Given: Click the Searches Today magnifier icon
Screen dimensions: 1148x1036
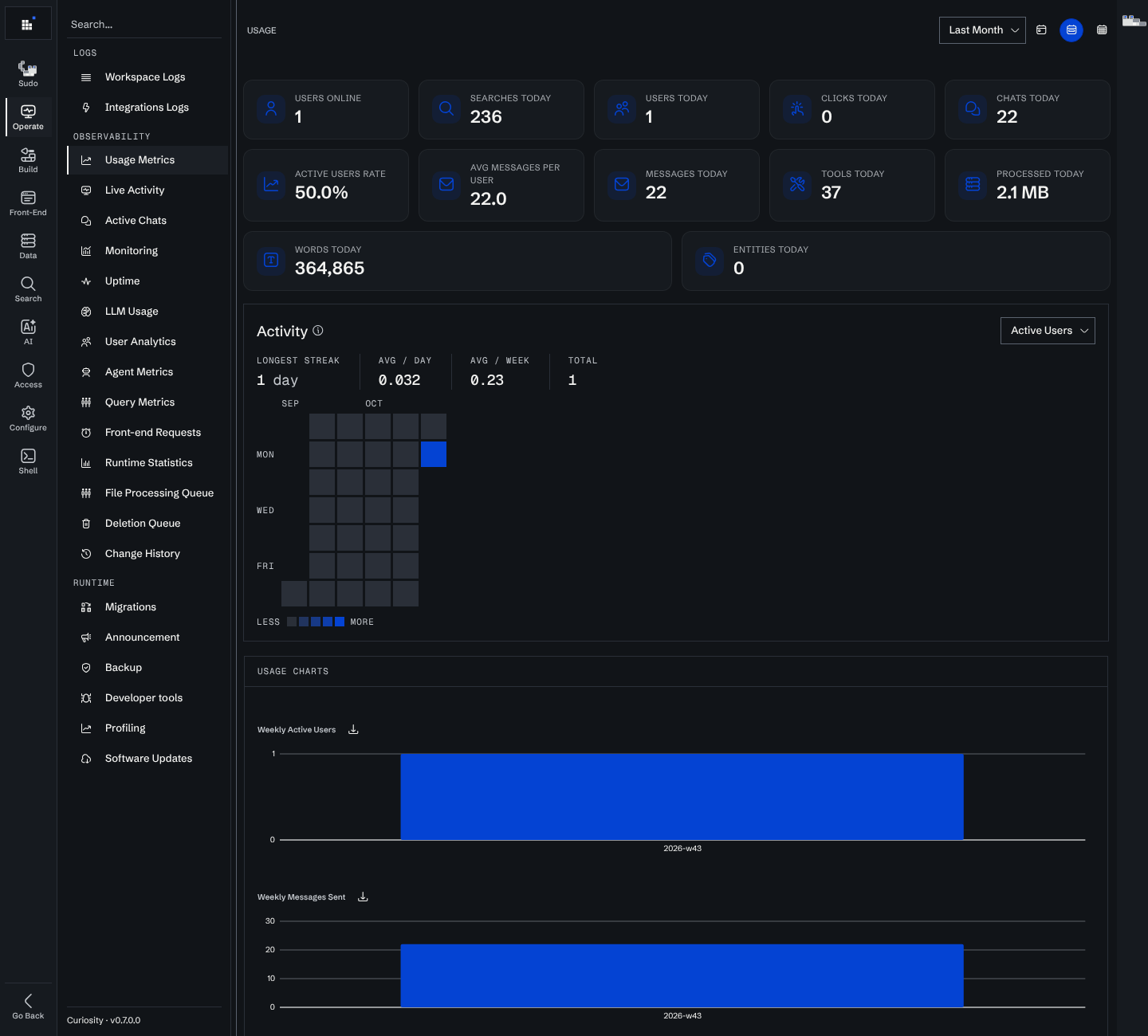Looking at the screenshot, I should (446, 108).
